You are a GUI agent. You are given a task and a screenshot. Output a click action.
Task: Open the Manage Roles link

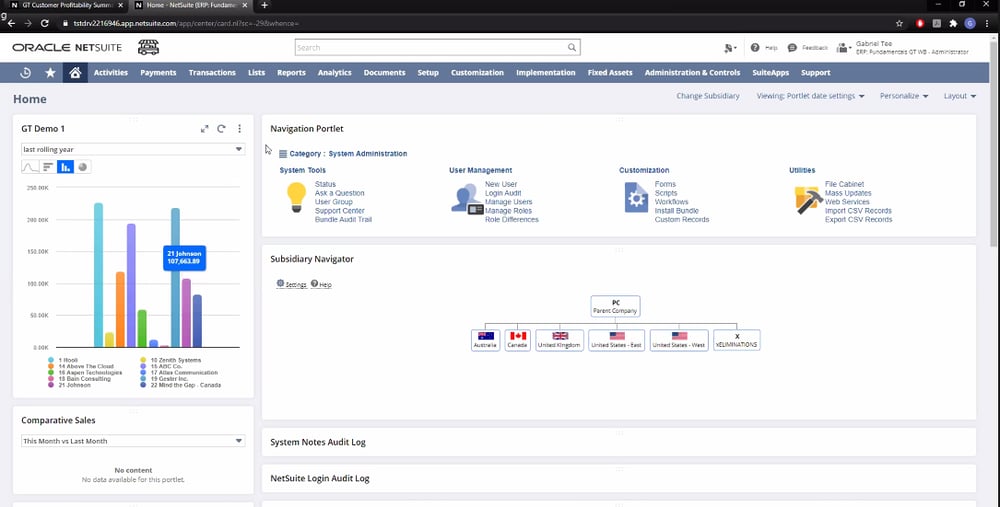(x=508, y=211)
